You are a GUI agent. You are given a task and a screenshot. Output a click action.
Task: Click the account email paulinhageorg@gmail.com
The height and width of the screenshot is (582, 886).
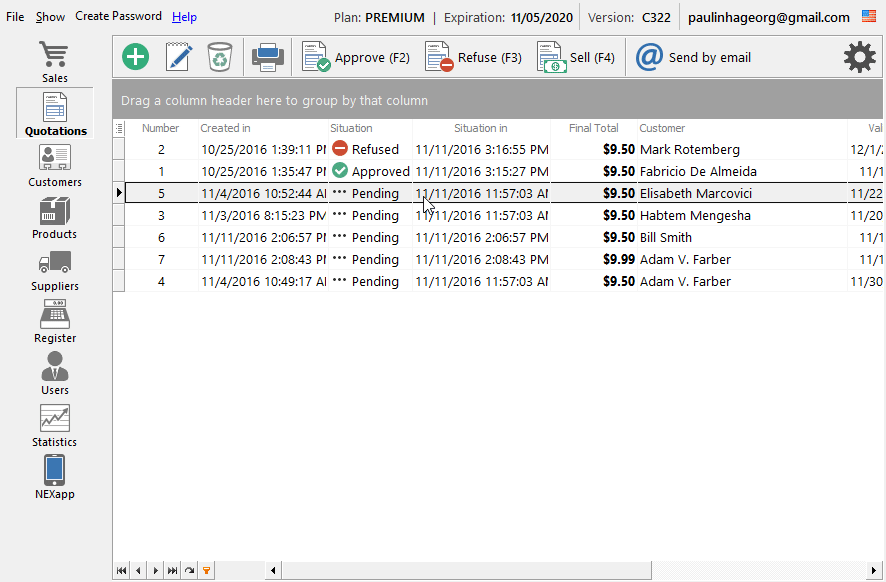(768, 18)
